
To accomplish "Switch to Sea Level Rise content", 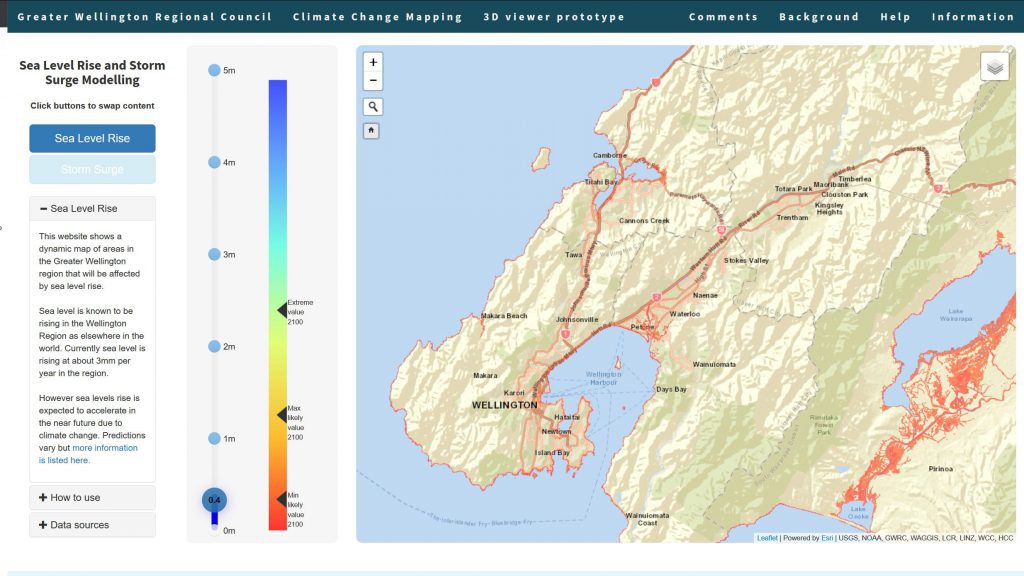I will coord(92,139).
